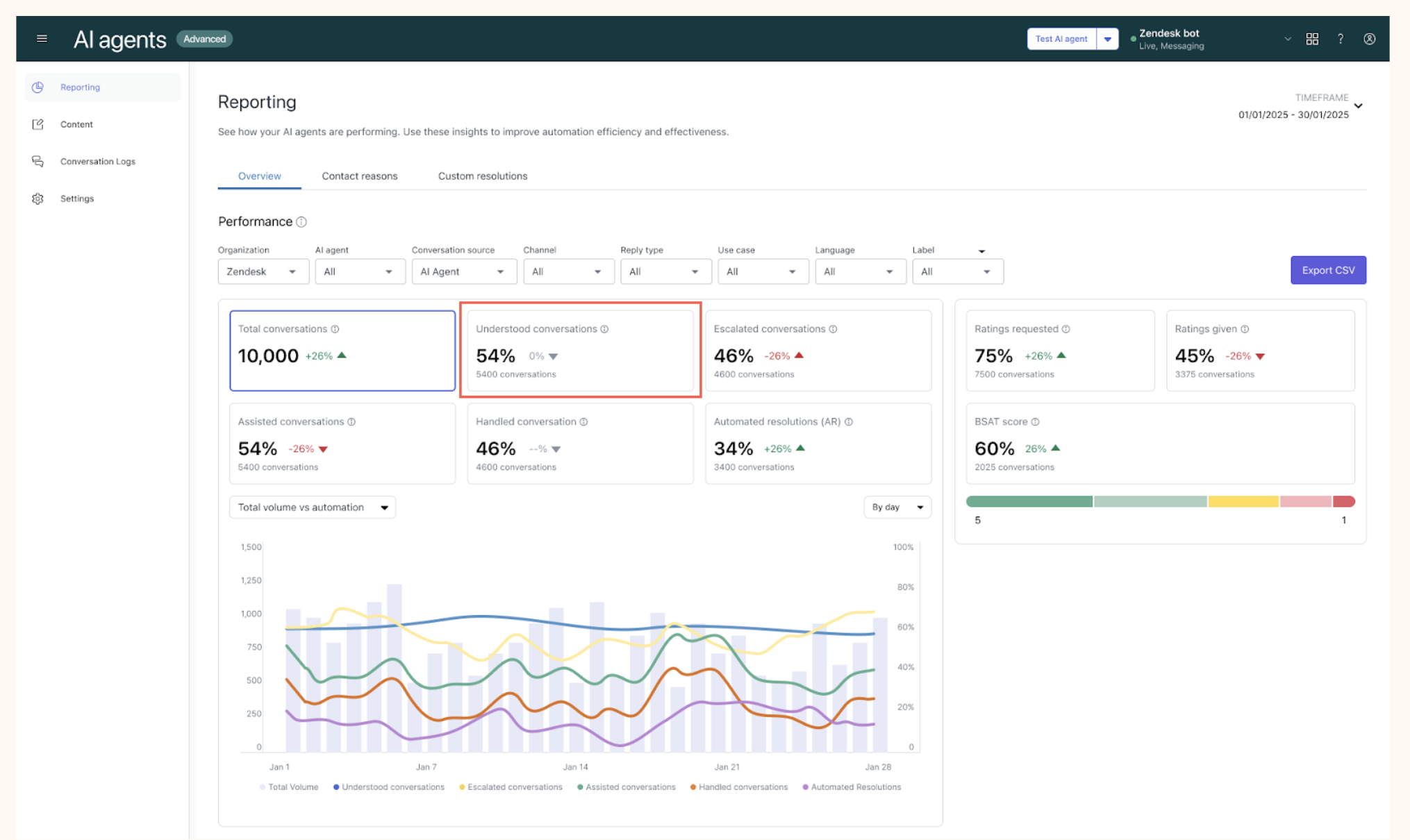
Task: Switch to the Custom resolutions tab
Action: 483,176
